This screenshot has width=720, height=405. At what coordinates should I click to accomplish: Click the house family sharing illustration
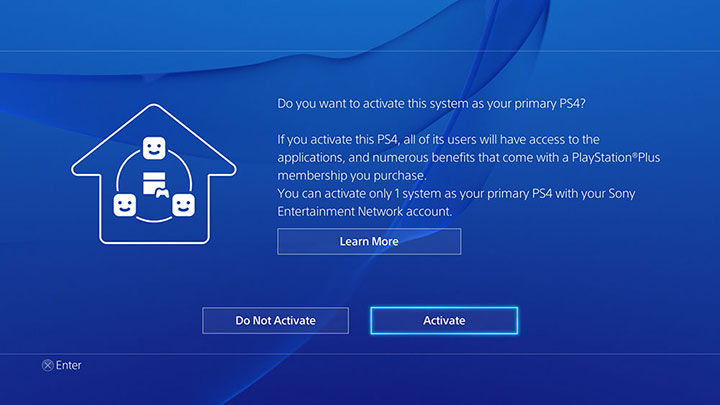[x=154, y=174]
